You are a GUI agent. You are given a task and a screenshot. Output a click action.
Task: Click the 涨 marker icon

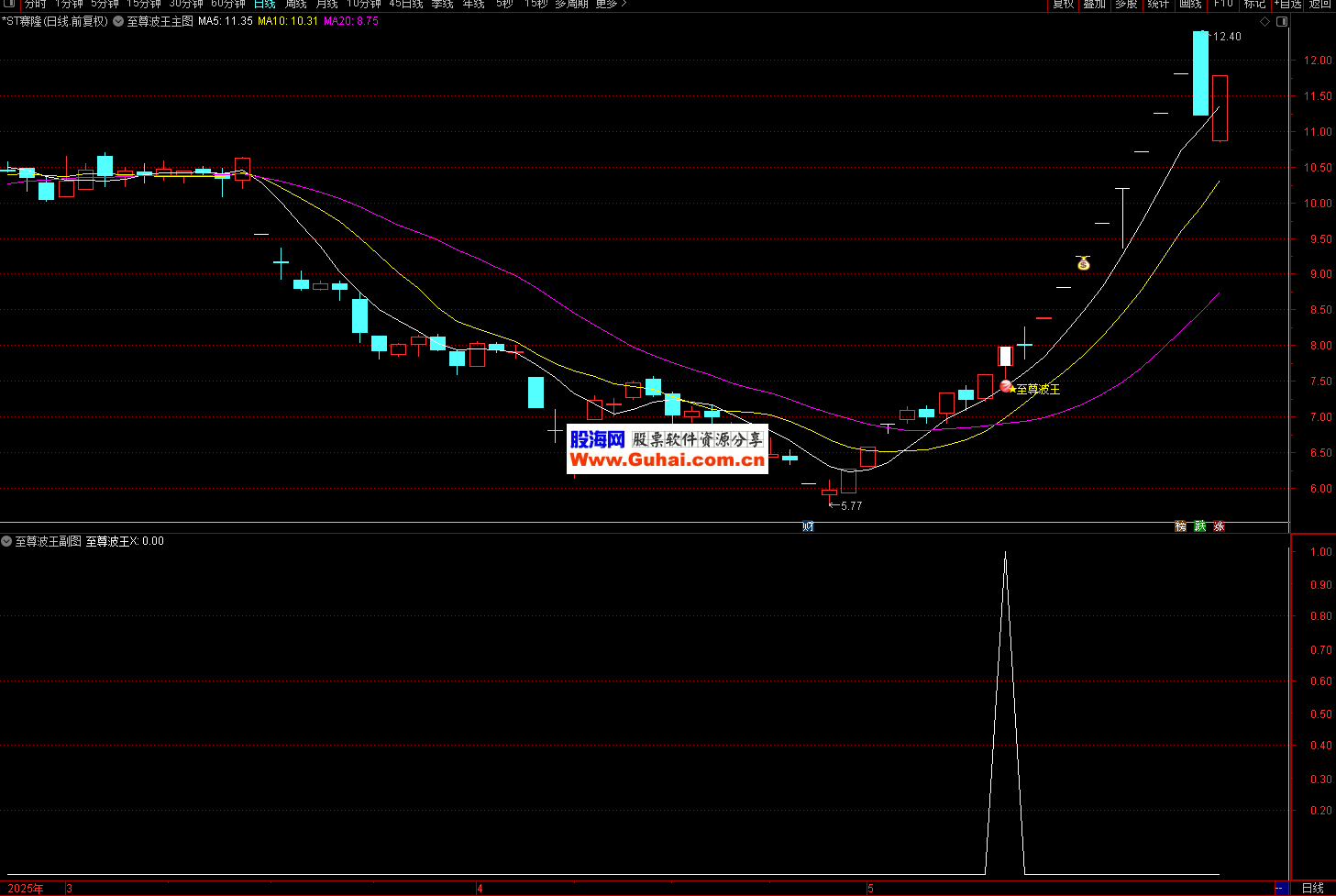(x=1219, y=526)
